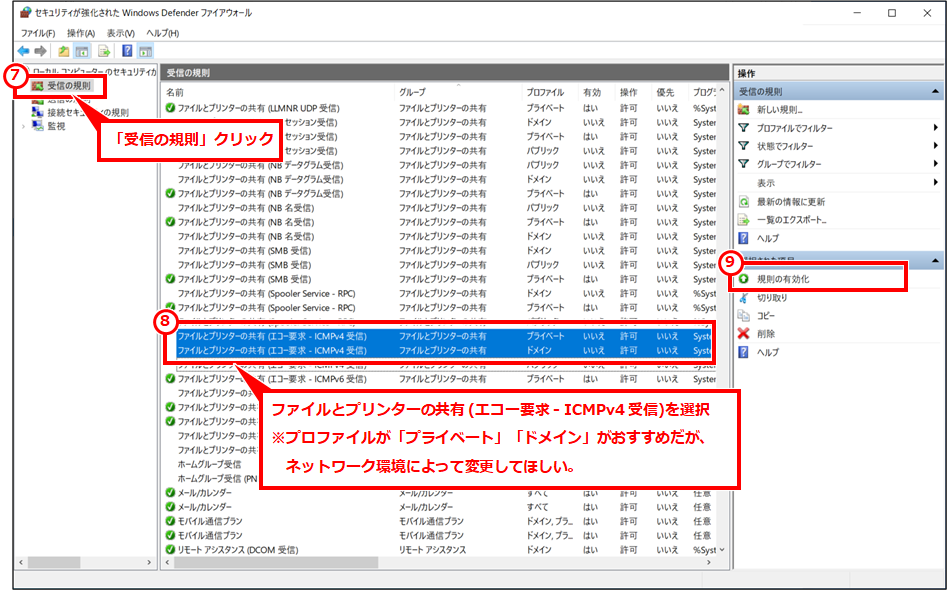This screenshot has width=947, height=590.
Task: Select the Spooler Service - RPC rule with ドメイン profile
Action: click(440, 293)
